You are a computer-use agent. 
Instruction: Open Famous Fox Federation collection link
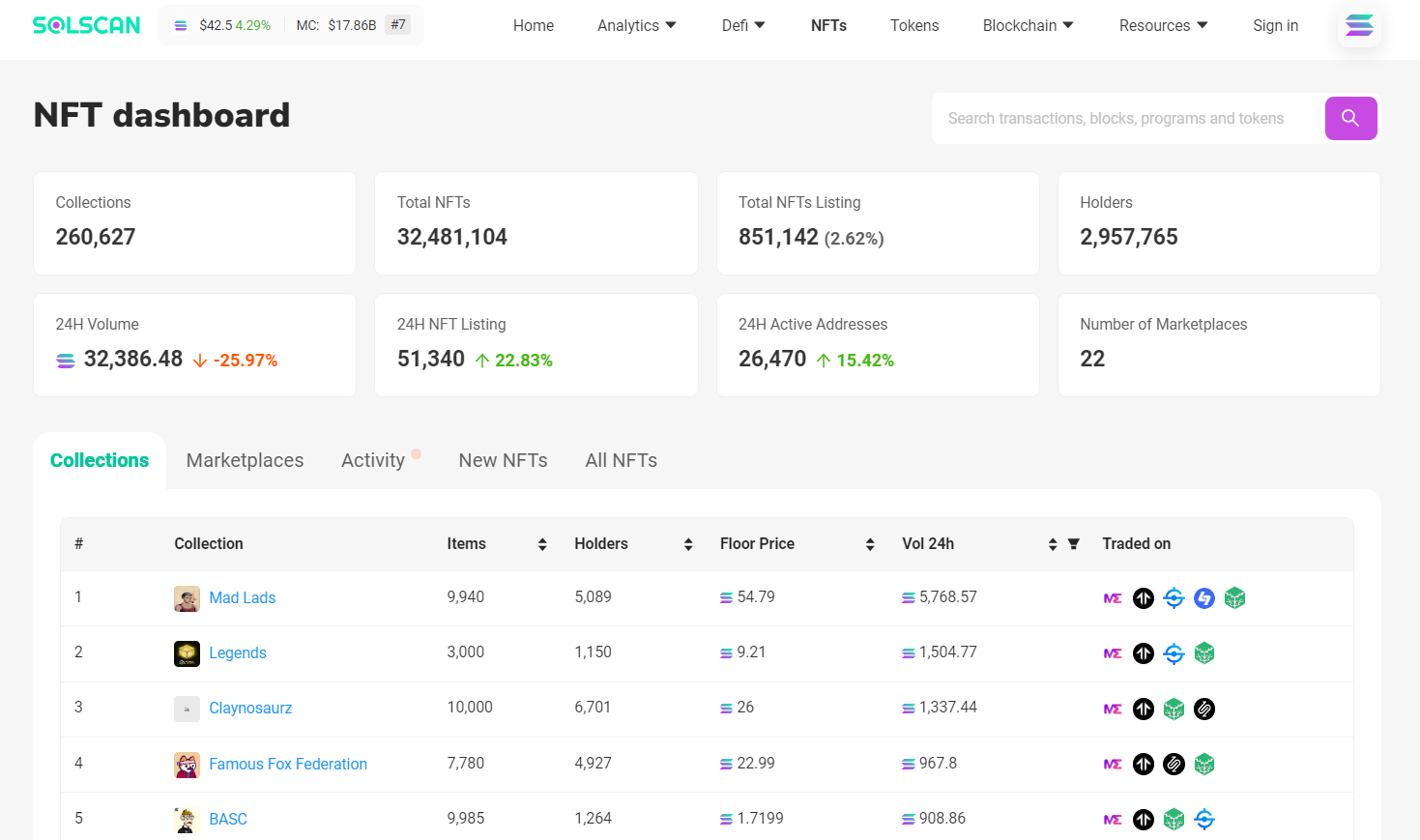(288, 765)
